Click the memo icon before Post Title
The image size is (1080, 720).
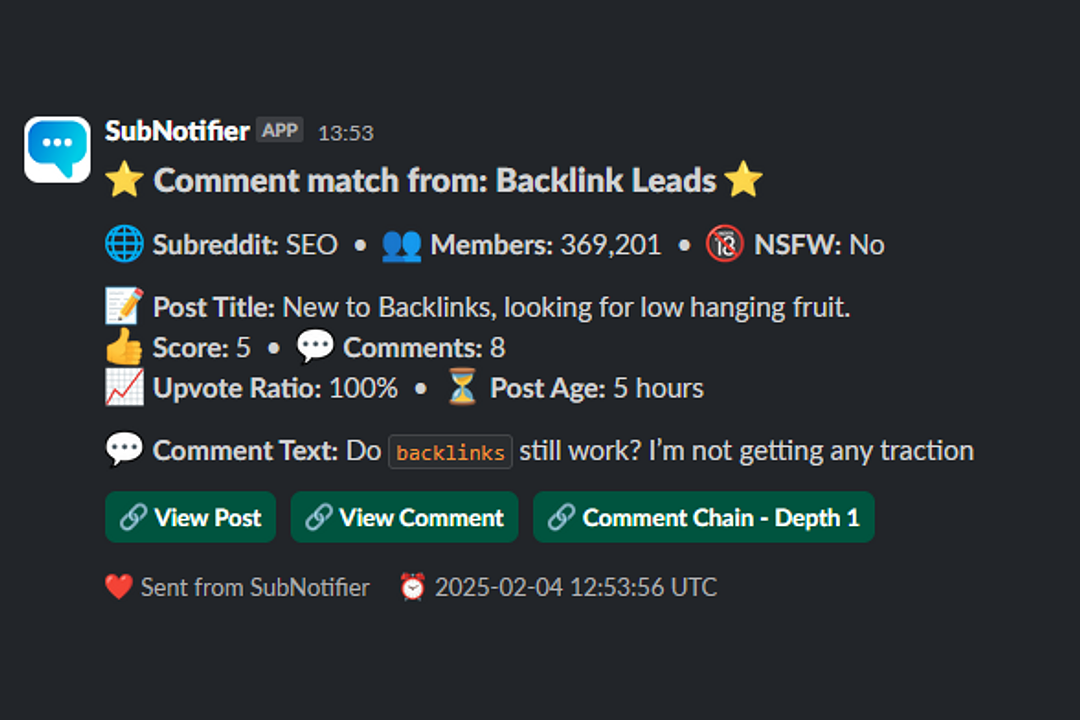click(123, 305)
